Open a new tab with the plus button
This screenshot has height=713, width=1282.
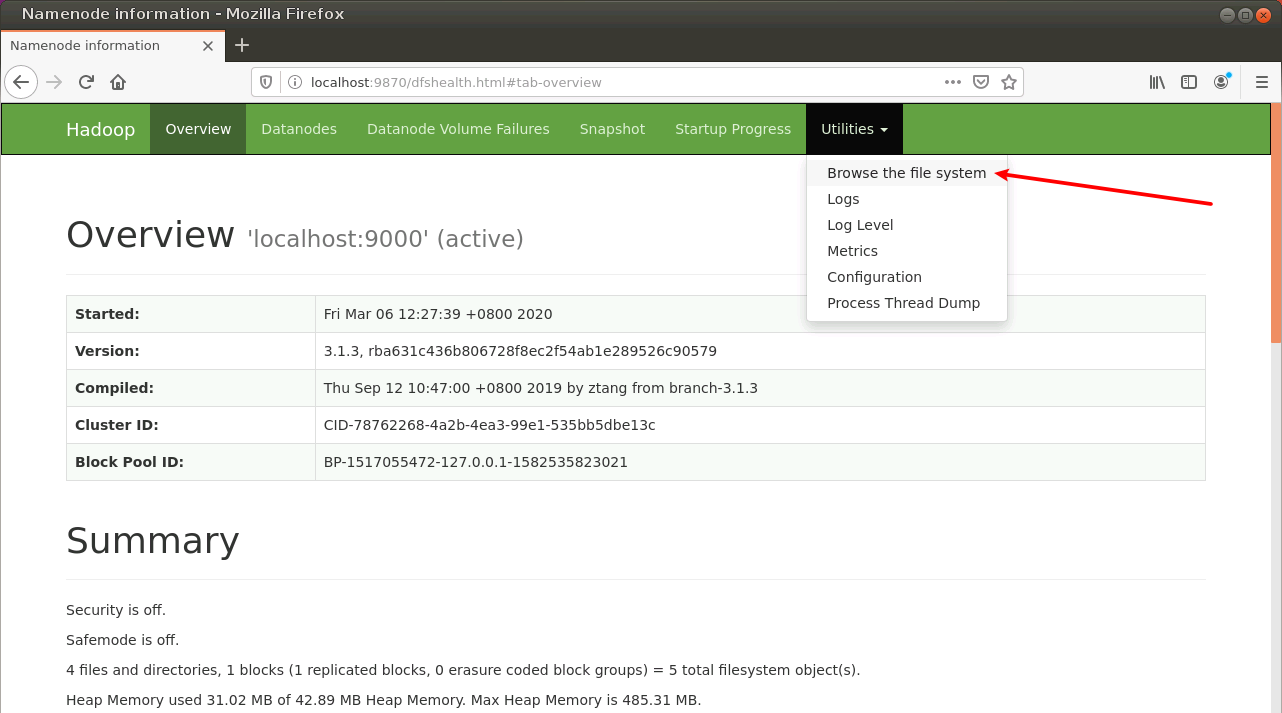(241, 45)
